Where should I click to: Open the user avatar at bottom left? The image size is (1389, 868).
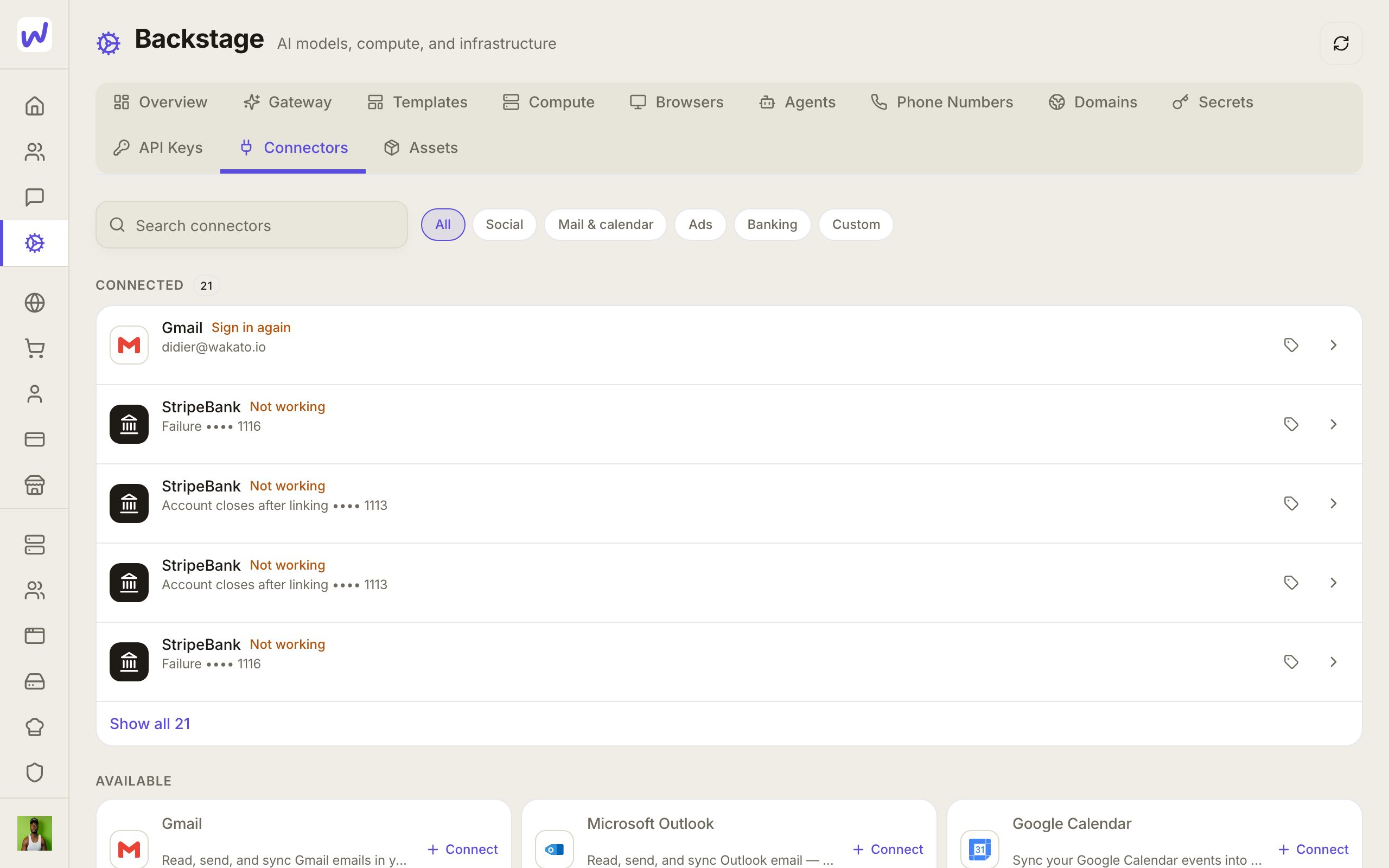tap(34, 833)
